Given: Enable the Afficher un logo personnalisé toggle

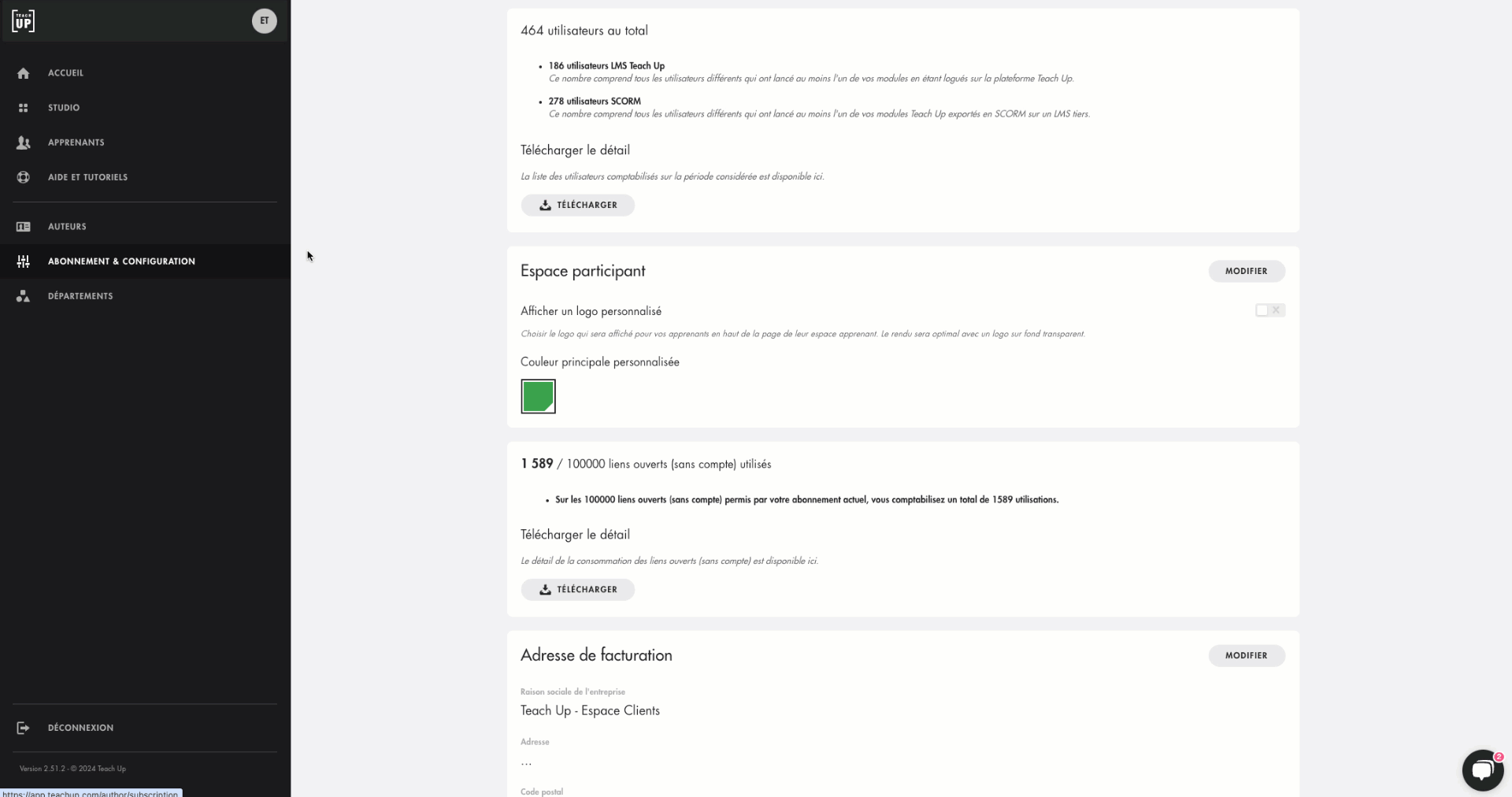Looking at the screenshot, I should (1269, 310).
